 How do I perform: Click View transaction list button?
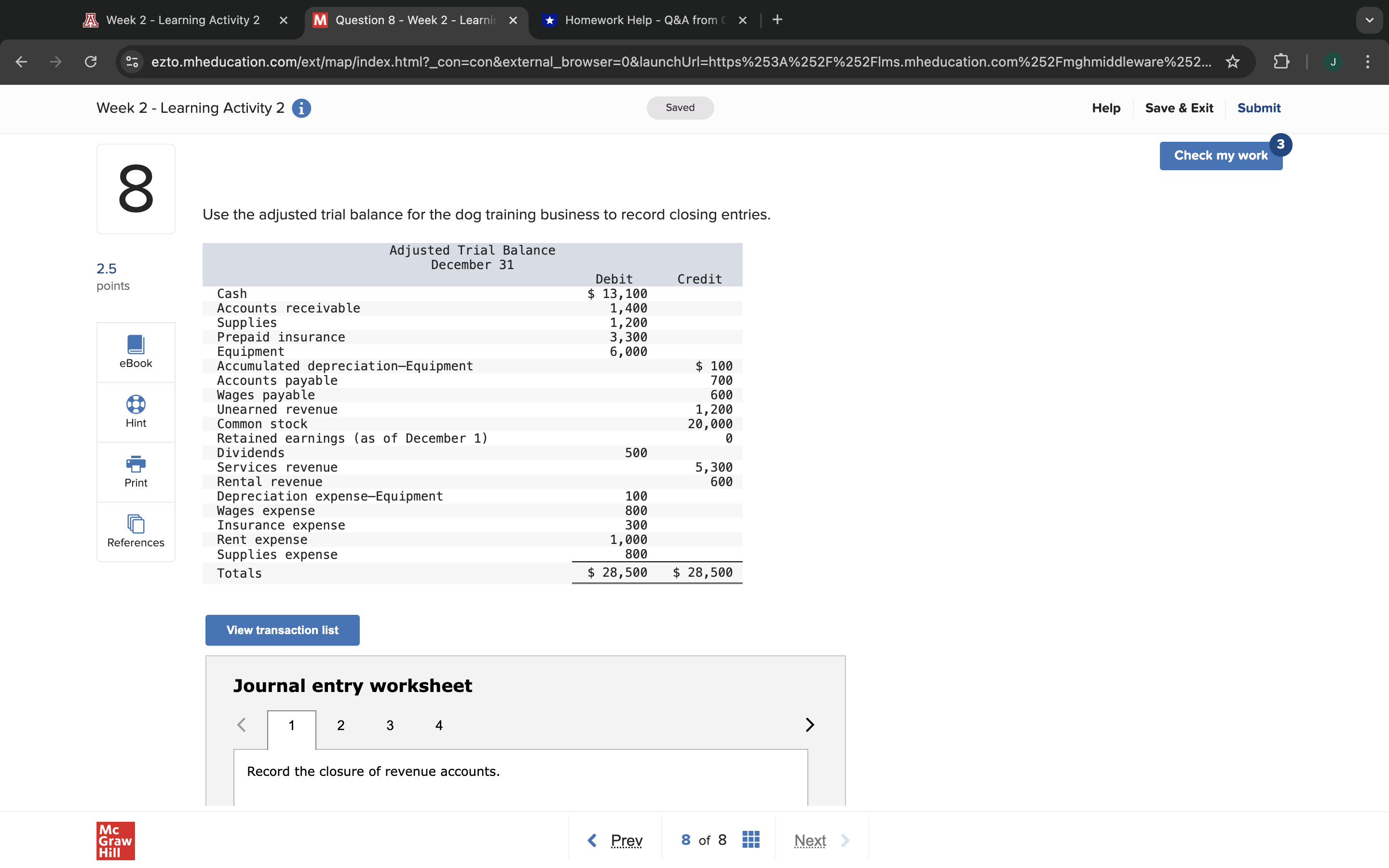click(283, 630)
